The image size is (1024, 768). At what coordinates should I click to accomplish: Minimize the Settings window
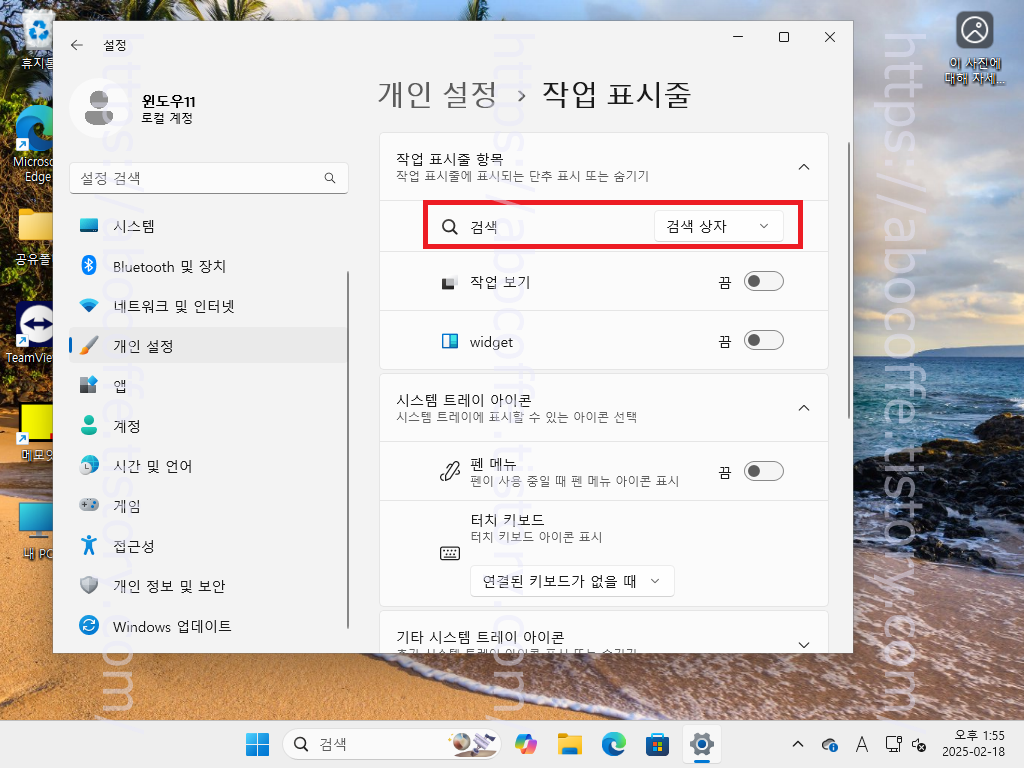click(x=738, y=37)
